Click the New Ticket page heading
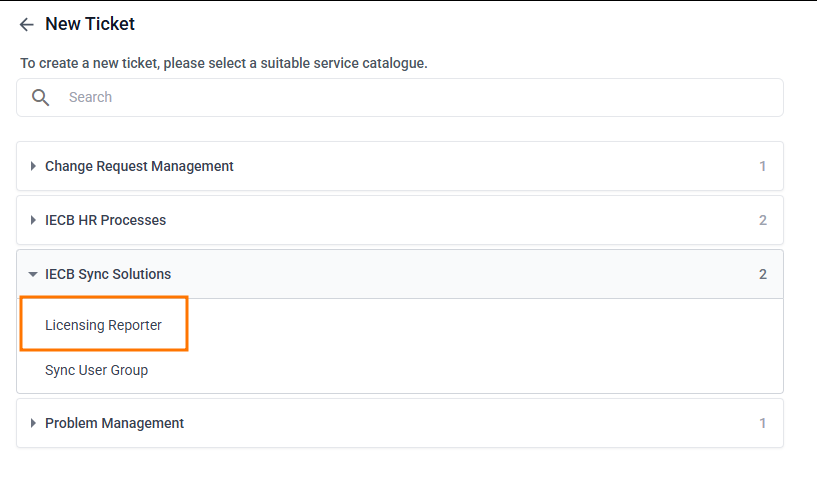This screenshot has height=484, width=817. [x=90, y=24]
